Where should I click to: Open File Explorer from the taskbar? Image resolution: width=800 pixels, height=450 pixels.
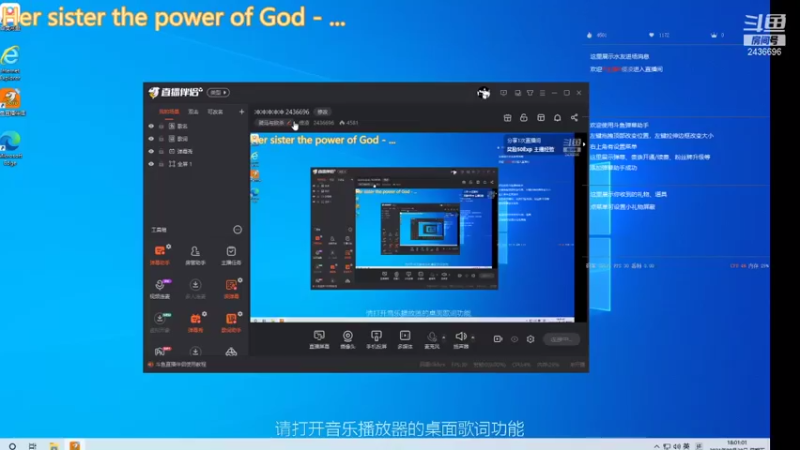(x=54, y=446)
